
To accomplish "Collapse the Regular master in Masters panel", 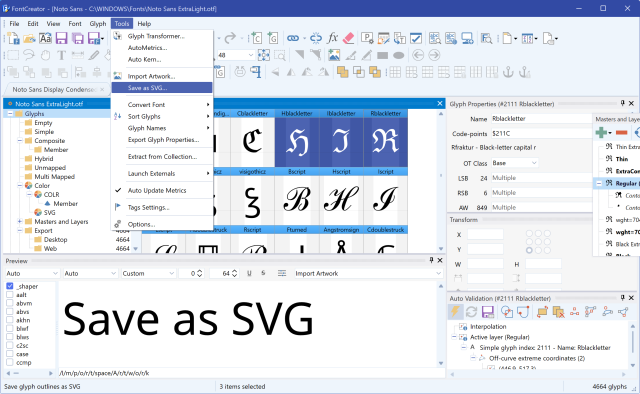I will coord(599,183).
